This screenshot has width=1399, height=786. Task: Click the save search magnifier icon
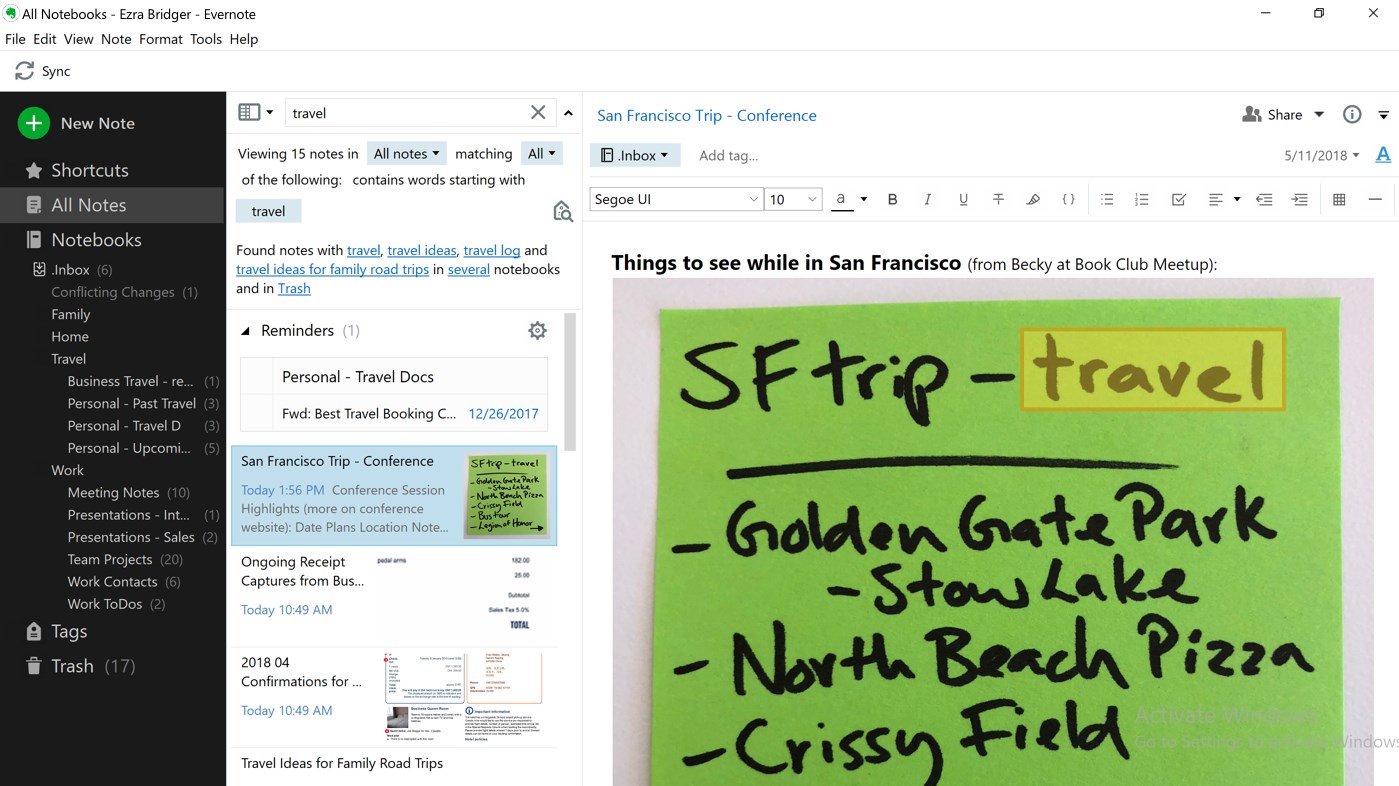(563, 211)
